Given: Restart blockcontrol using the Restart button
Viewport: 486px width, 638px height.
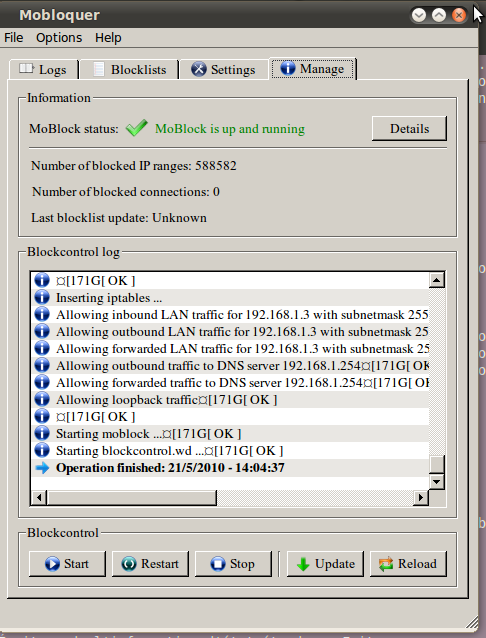Looking at the screenshot, I should [150, 564].
